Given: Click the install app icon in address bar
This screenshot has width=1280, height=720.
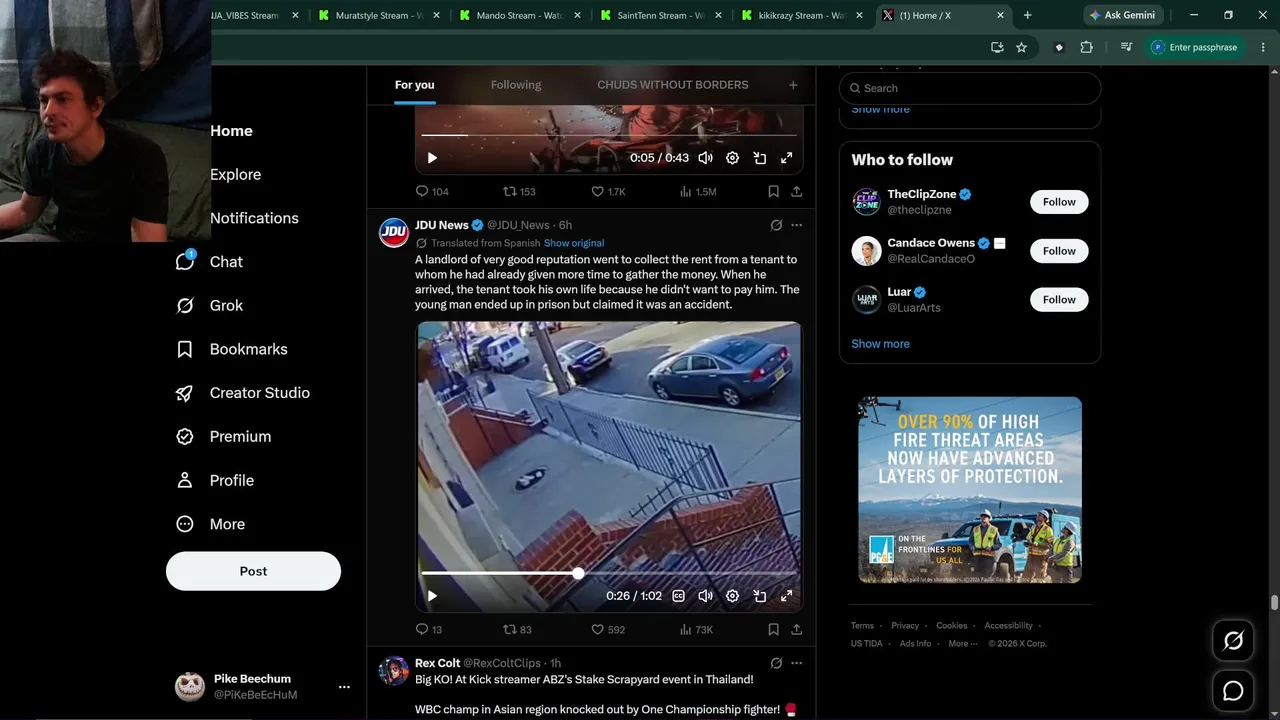Looking at the screenshot, I should (x=997, y=47).
